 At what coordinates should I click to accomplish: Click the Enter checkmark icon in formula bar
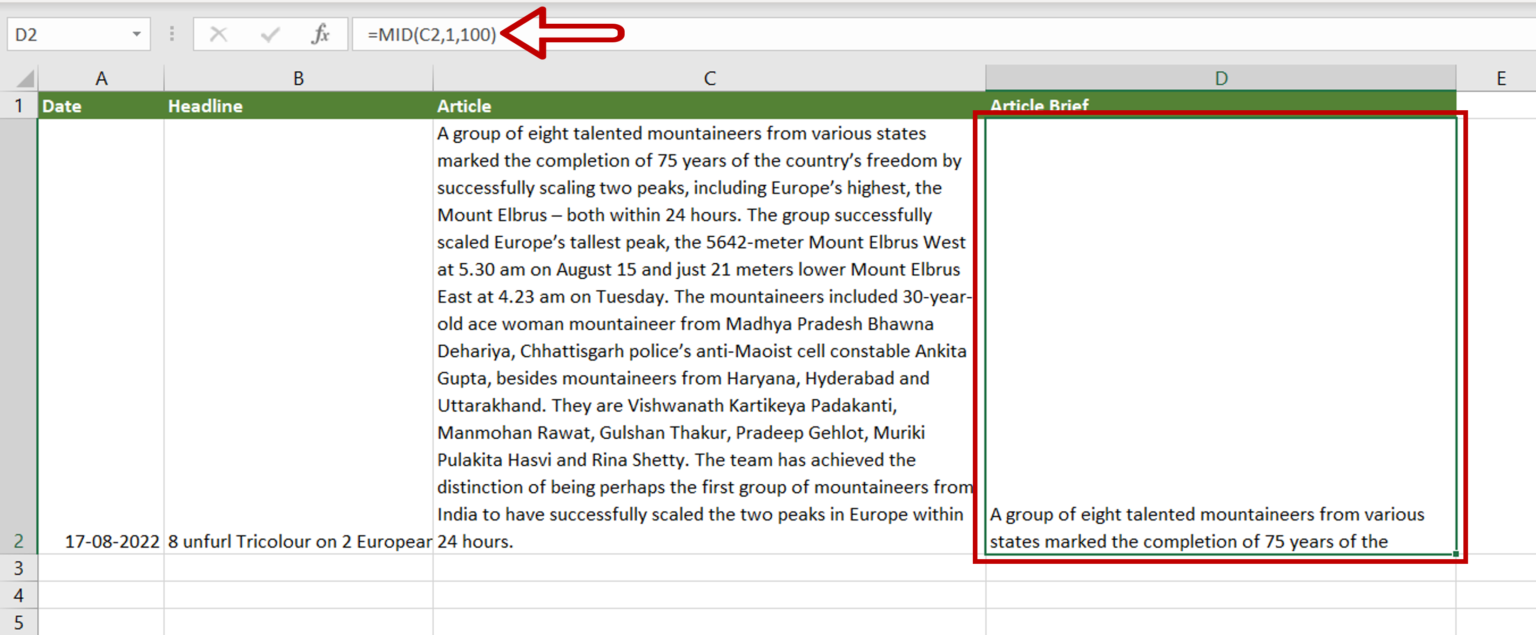(x=269, y=35)
